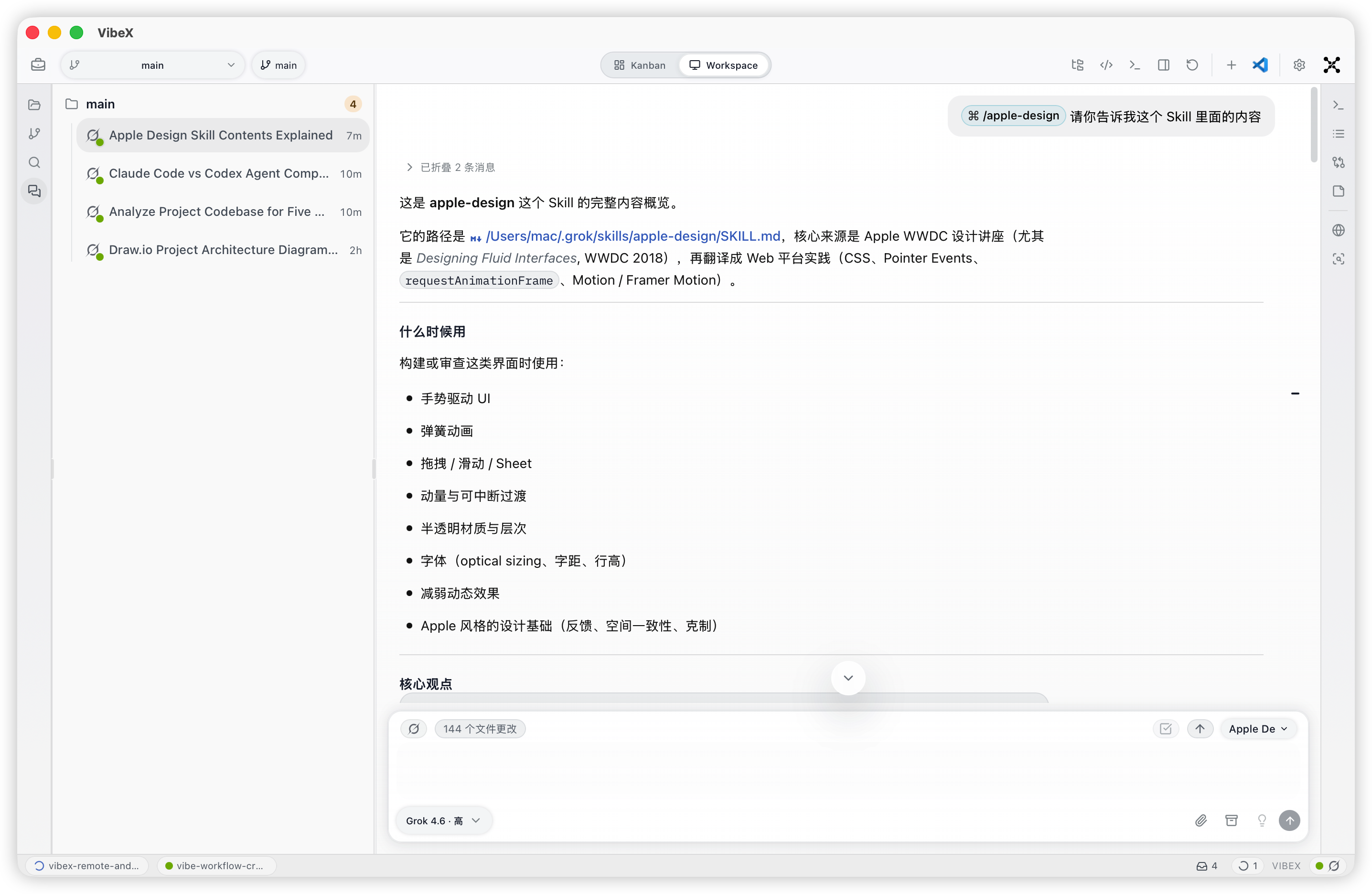Click the plus icon in toolbar
Viewport: 1372px width, 894px height.
[1231, 64]
